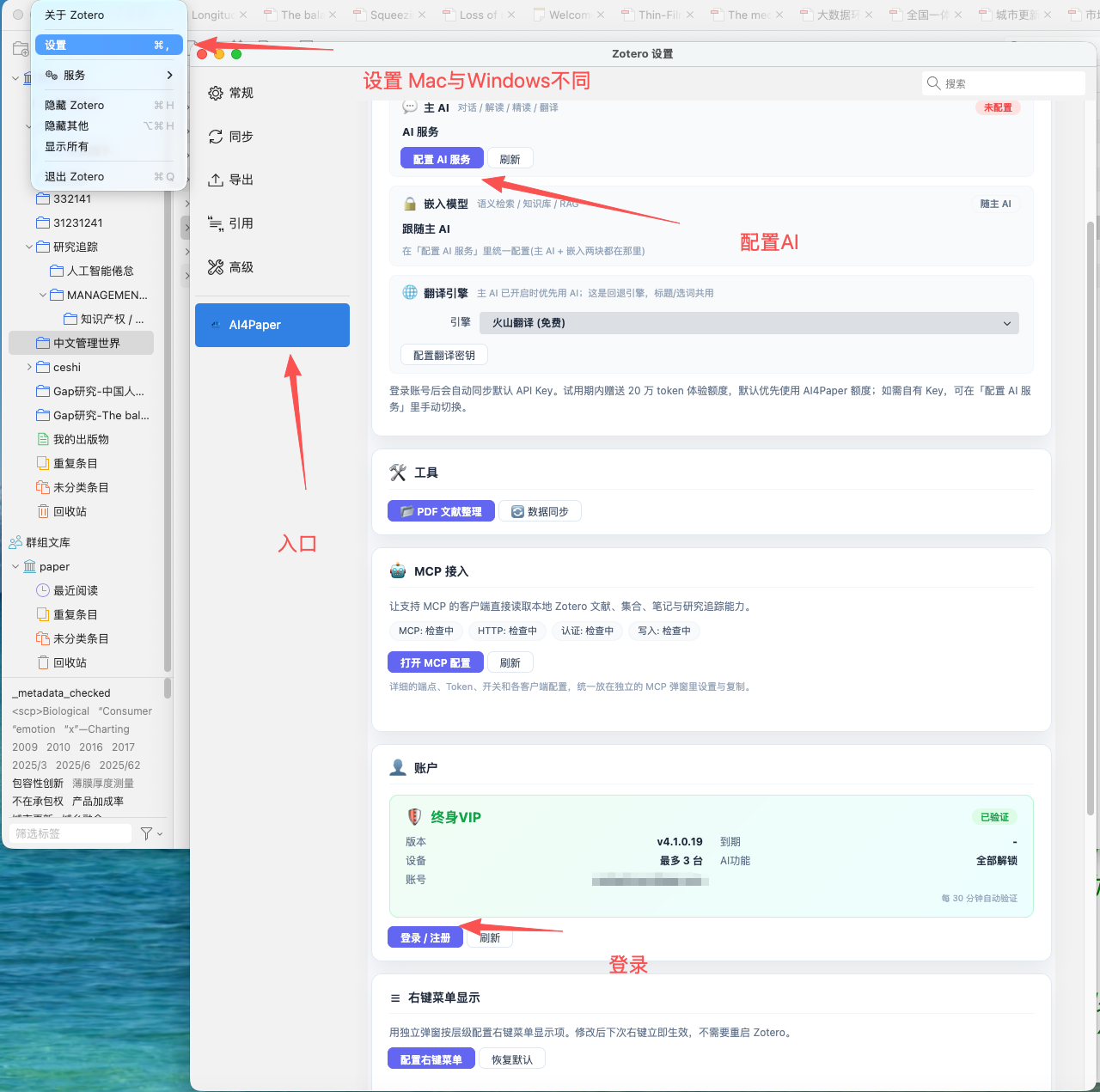Open the 服务 submenu
Screen dimensions: 1100x1092
pos(109,75)
